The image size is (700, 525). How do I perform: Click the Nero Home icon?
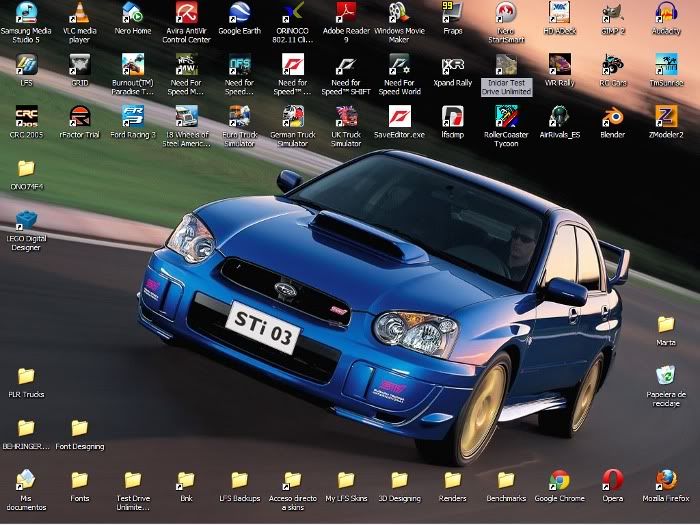(x=132, y=14)
